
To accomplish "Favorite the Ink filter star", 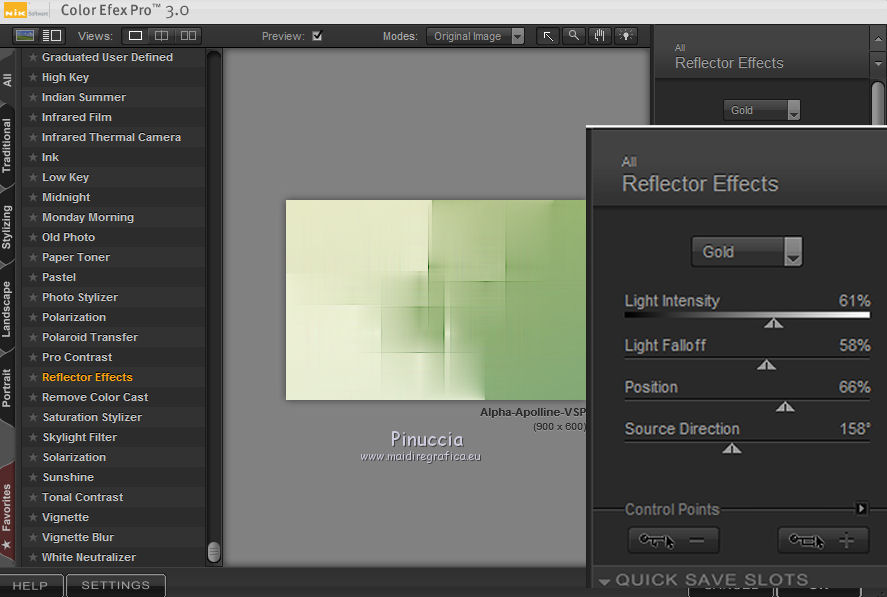I will pos(33,157).
